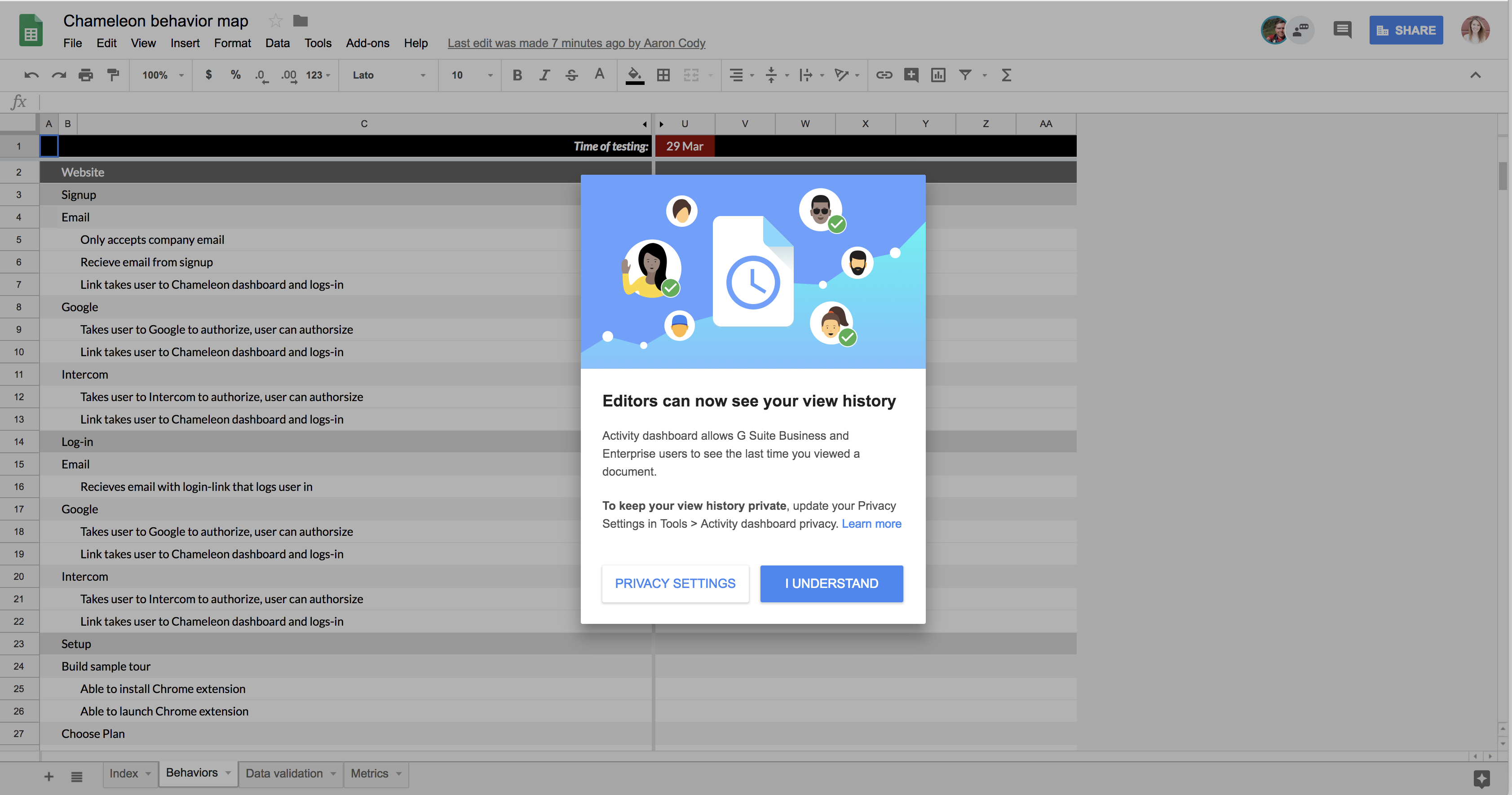Open the Data menu
The width and height of the screenshot is (1512, 795).
pos(277,43)
